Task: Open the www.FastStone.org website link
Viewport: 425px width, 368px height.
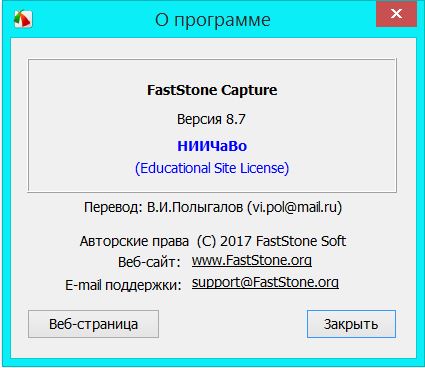Action: pos(252,260)
